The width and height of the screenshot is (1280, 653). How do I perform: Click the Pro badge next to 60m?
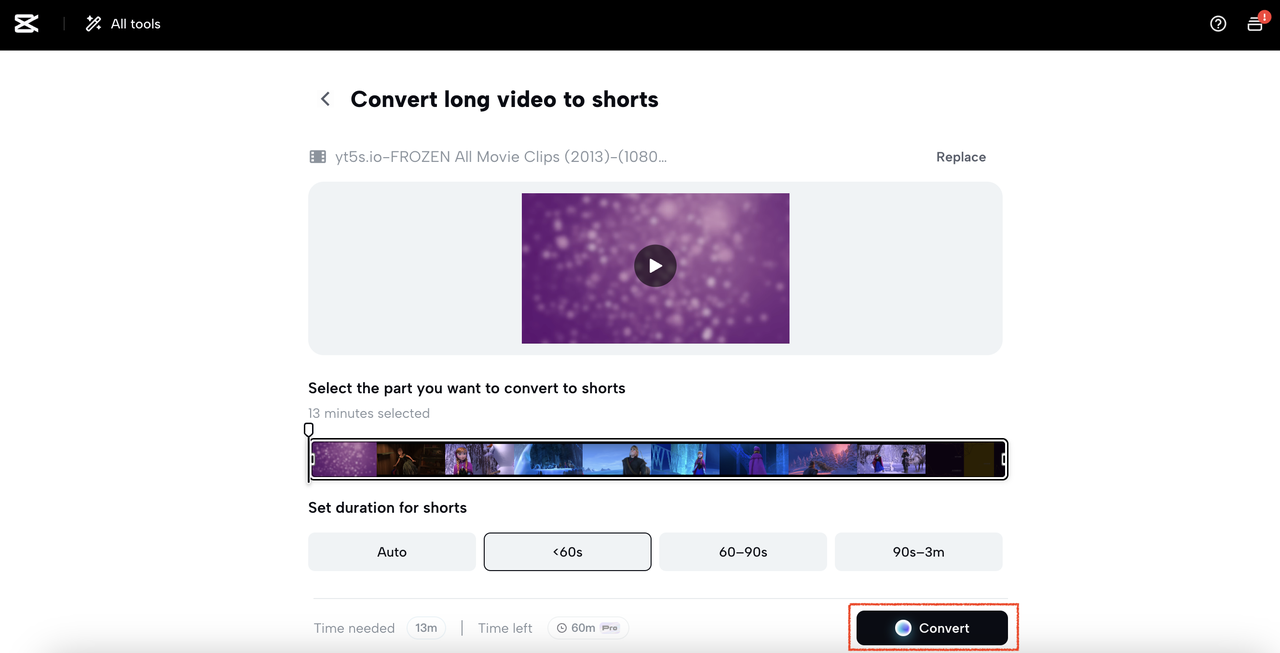click(610, 628)
